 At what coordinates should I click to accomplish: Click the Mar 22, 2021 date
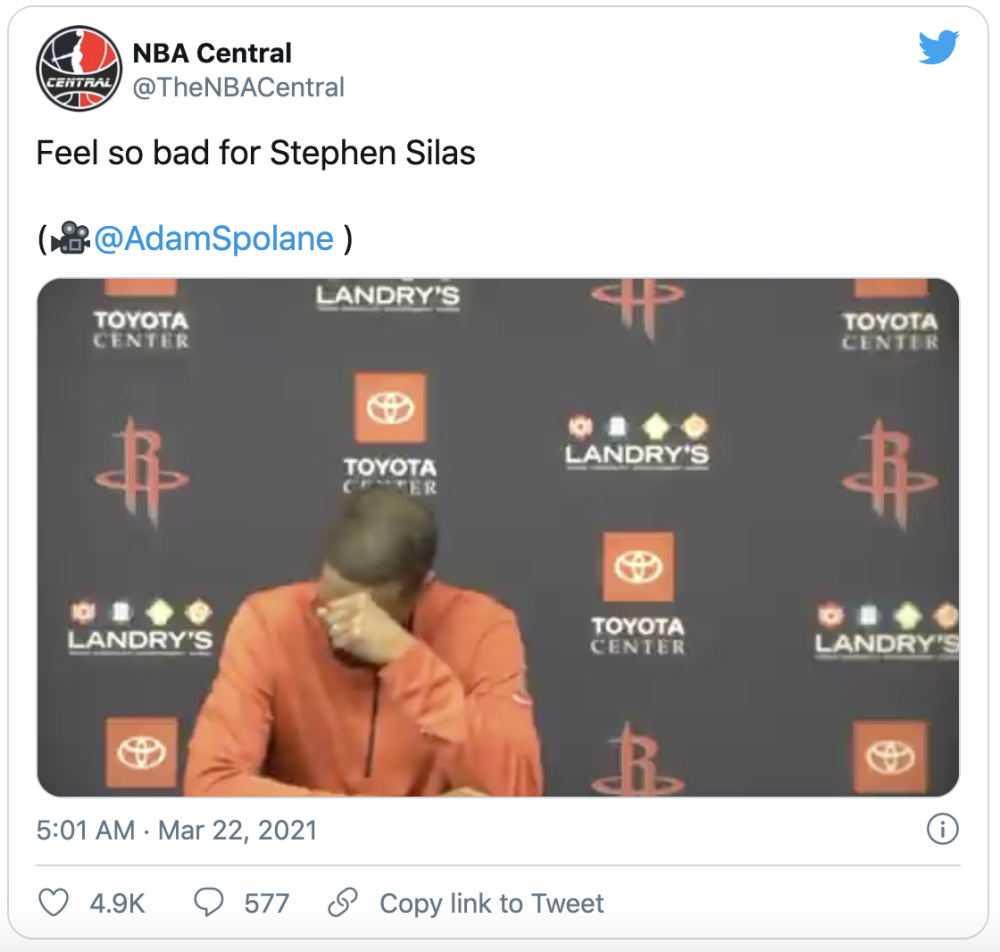coord(237,830)
